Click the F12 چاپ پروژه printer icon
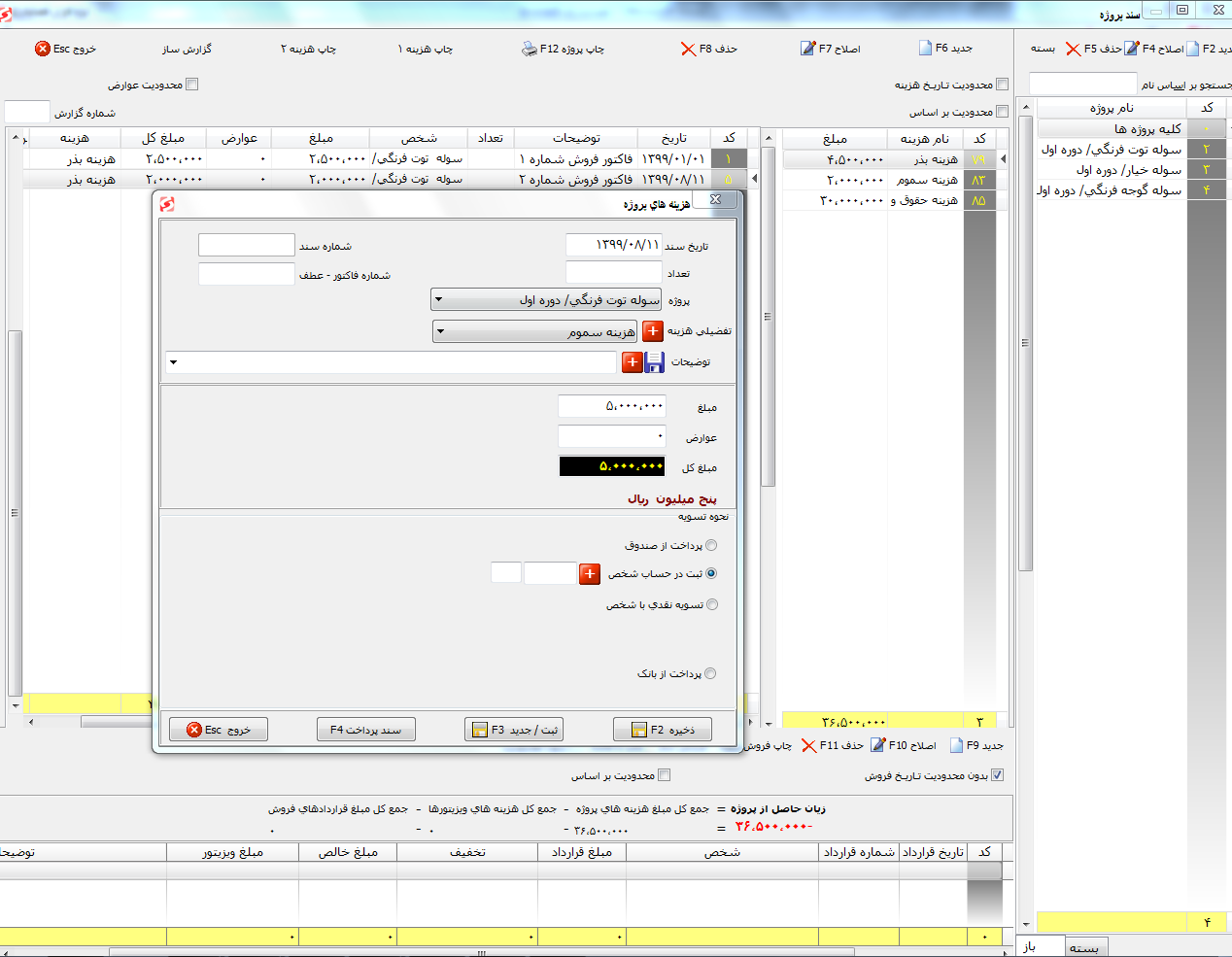This screenshot has width=1232, height=957. point(529,49)
